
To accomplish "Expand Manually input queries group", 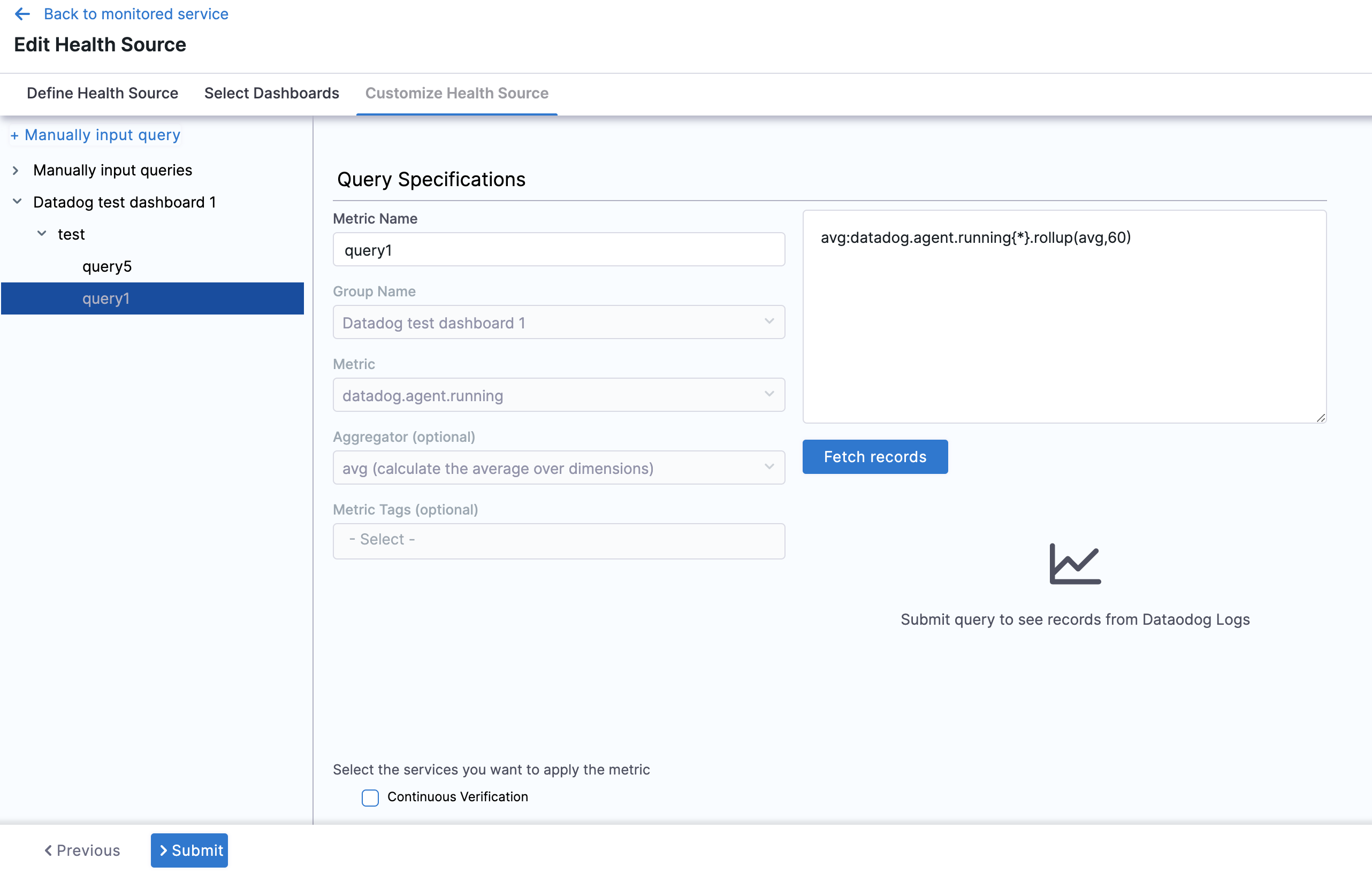I will tap(16, 170).
